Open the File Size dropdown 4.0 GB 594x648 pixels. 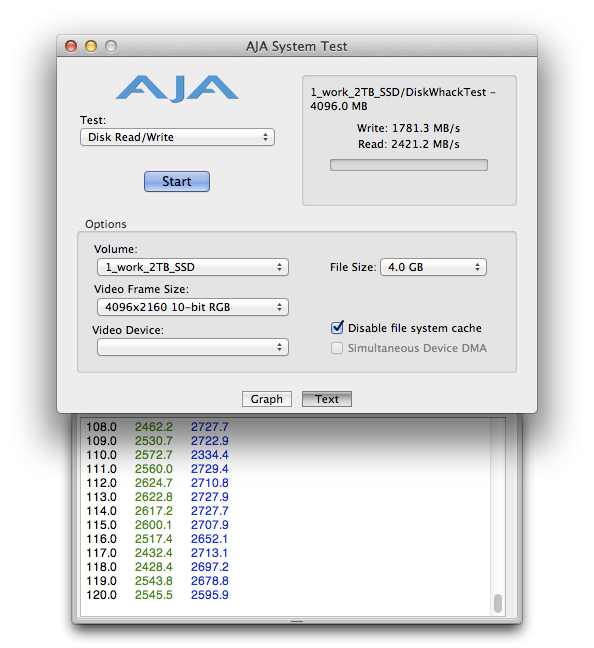pyautogui.click(x=433, y=267)
